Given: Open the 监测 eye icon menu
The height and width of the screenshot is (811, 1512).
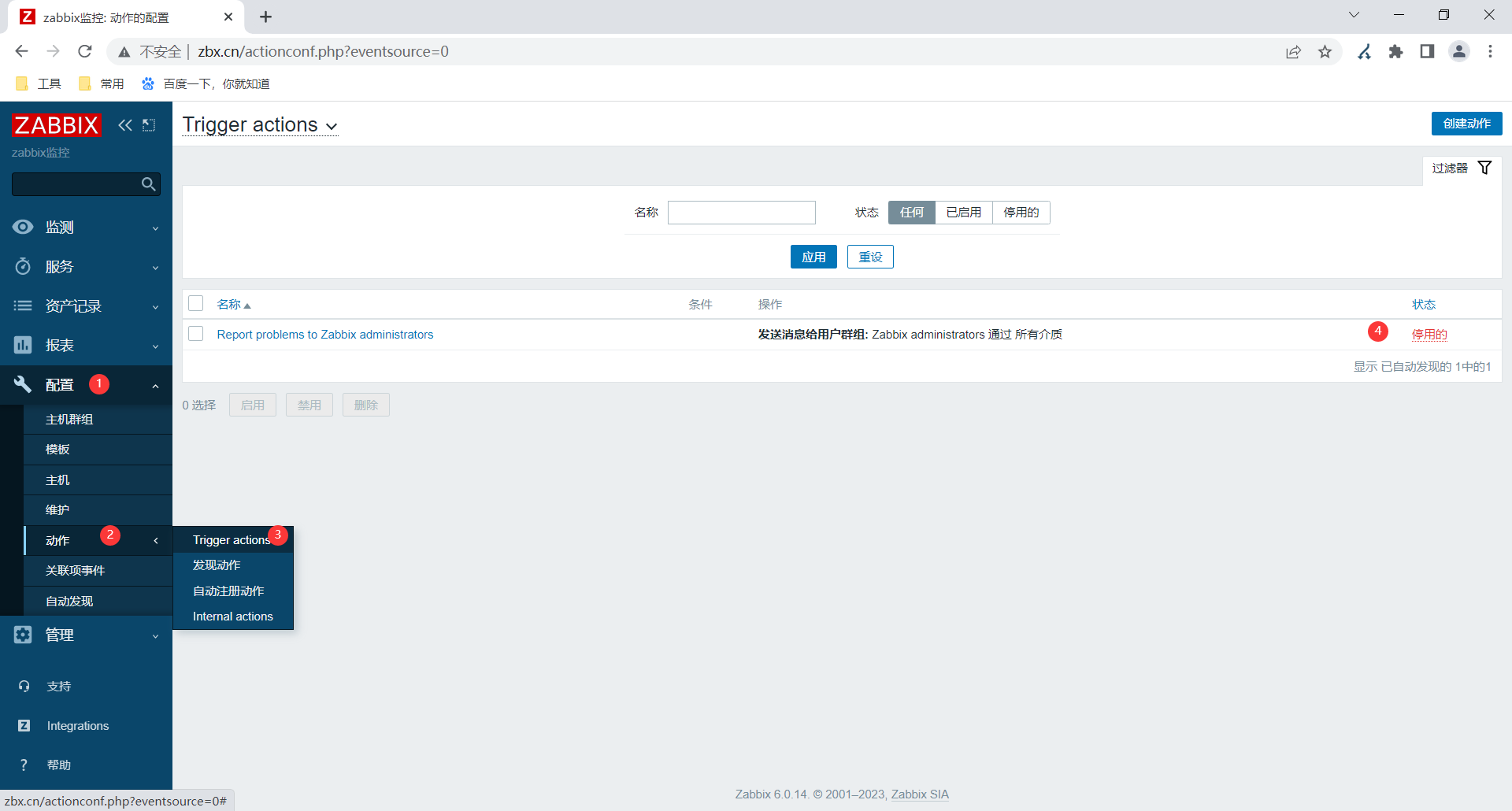Looking at the screenshot, I should (x=23, y=227).
